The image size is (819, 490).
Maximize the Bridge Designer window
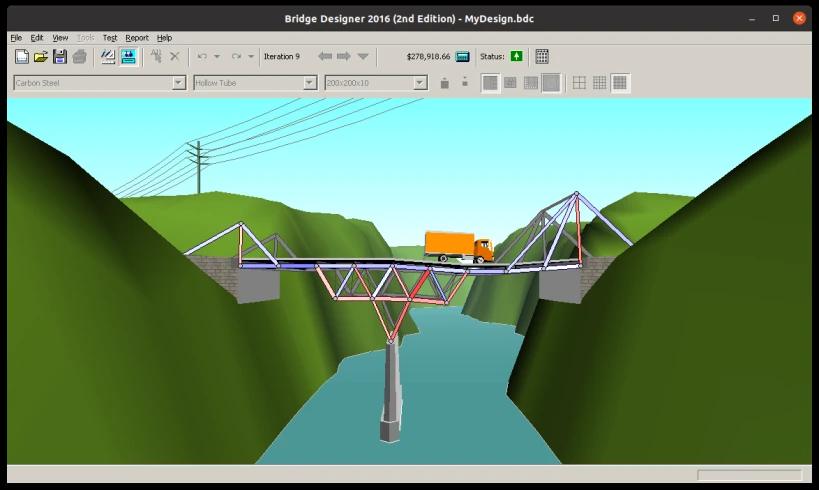(x=776, y=18)
